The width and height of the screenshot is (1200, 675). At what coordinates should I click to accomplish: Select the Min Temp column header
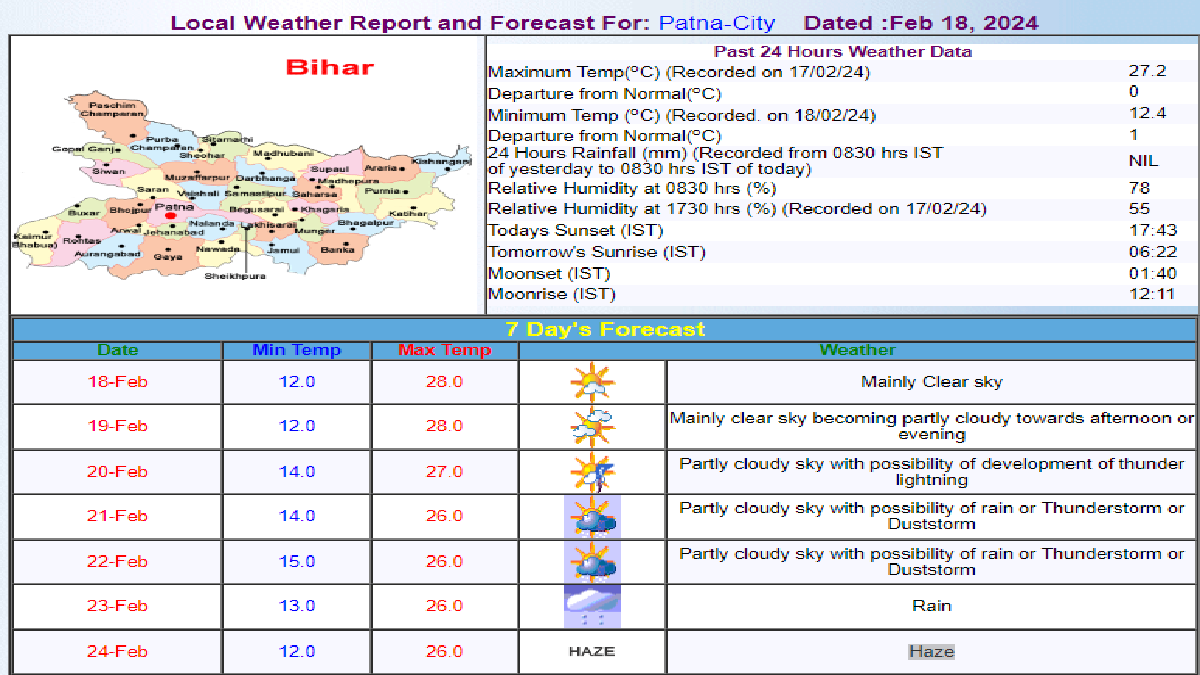[296, 350]
